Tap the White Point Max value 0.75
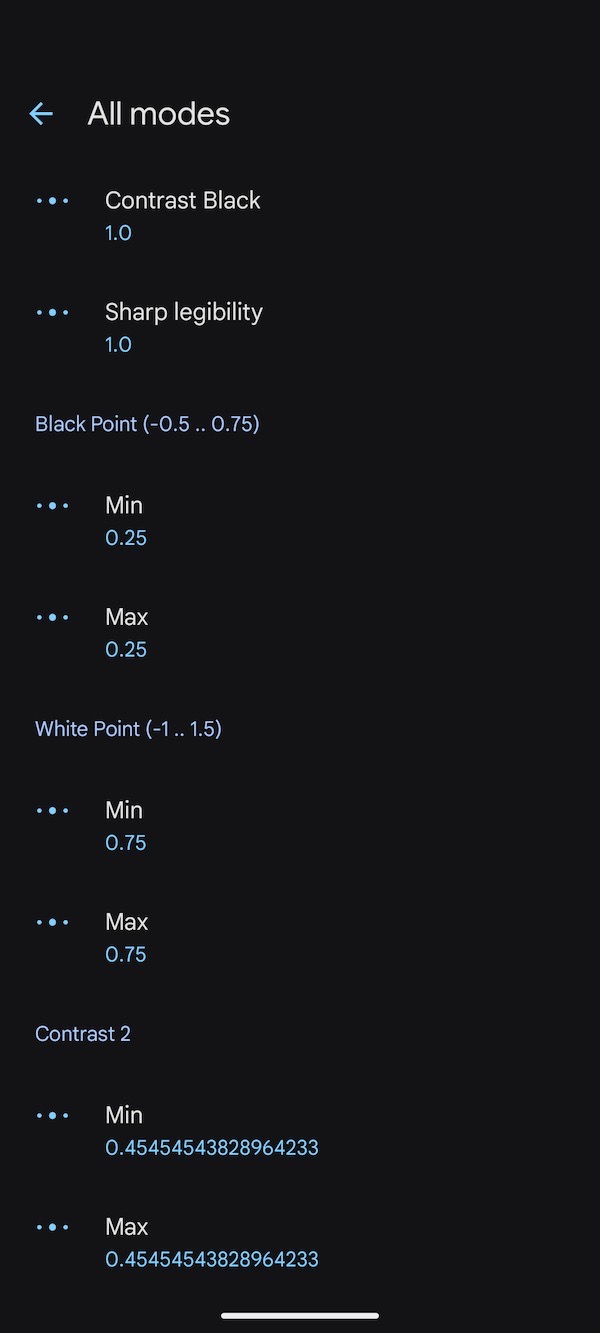The height and width of the screenshot is (1333, 600). pyautogui.click(x=126, y=954)
